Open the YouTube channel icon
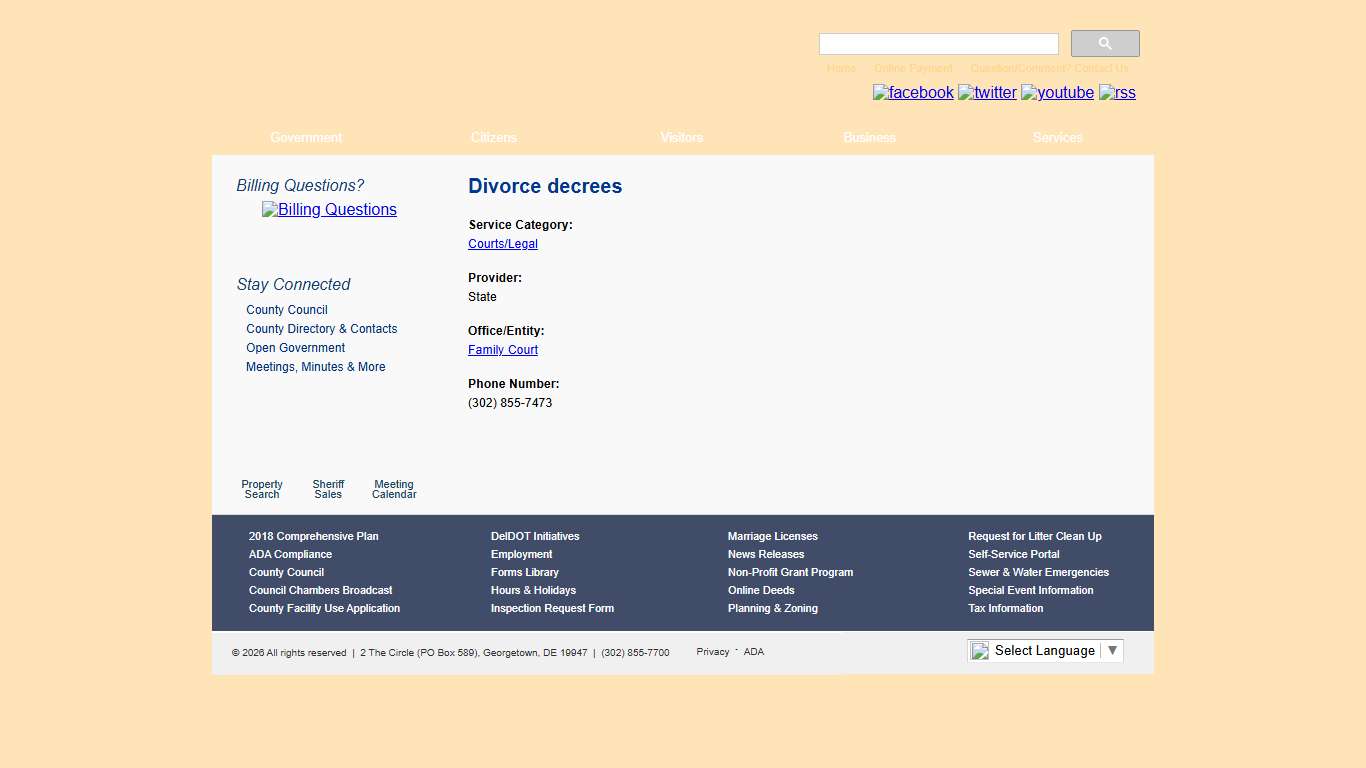1366x768 pixels. pos(1056,92)
